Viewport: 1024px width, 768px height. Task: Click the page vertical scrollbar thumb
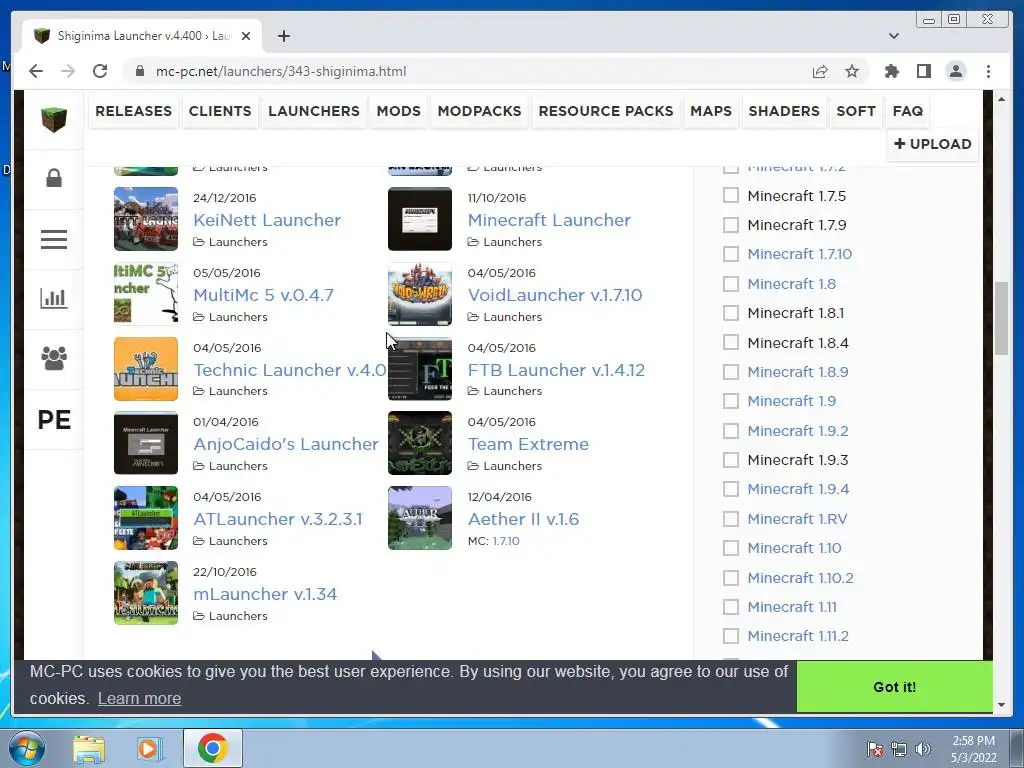pyautogui.click(x=1001, y=319)
